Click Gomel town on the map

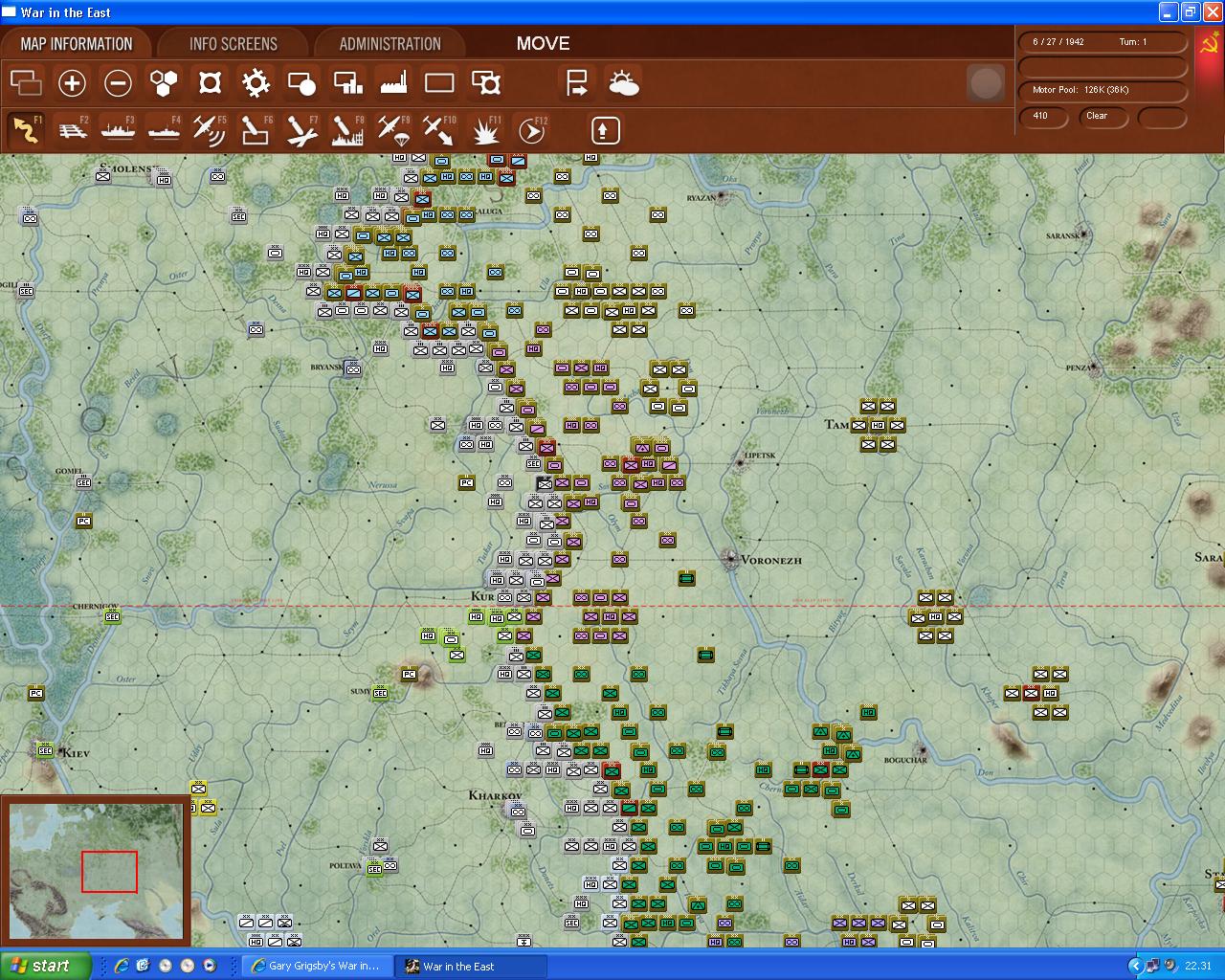click(69, 471)
